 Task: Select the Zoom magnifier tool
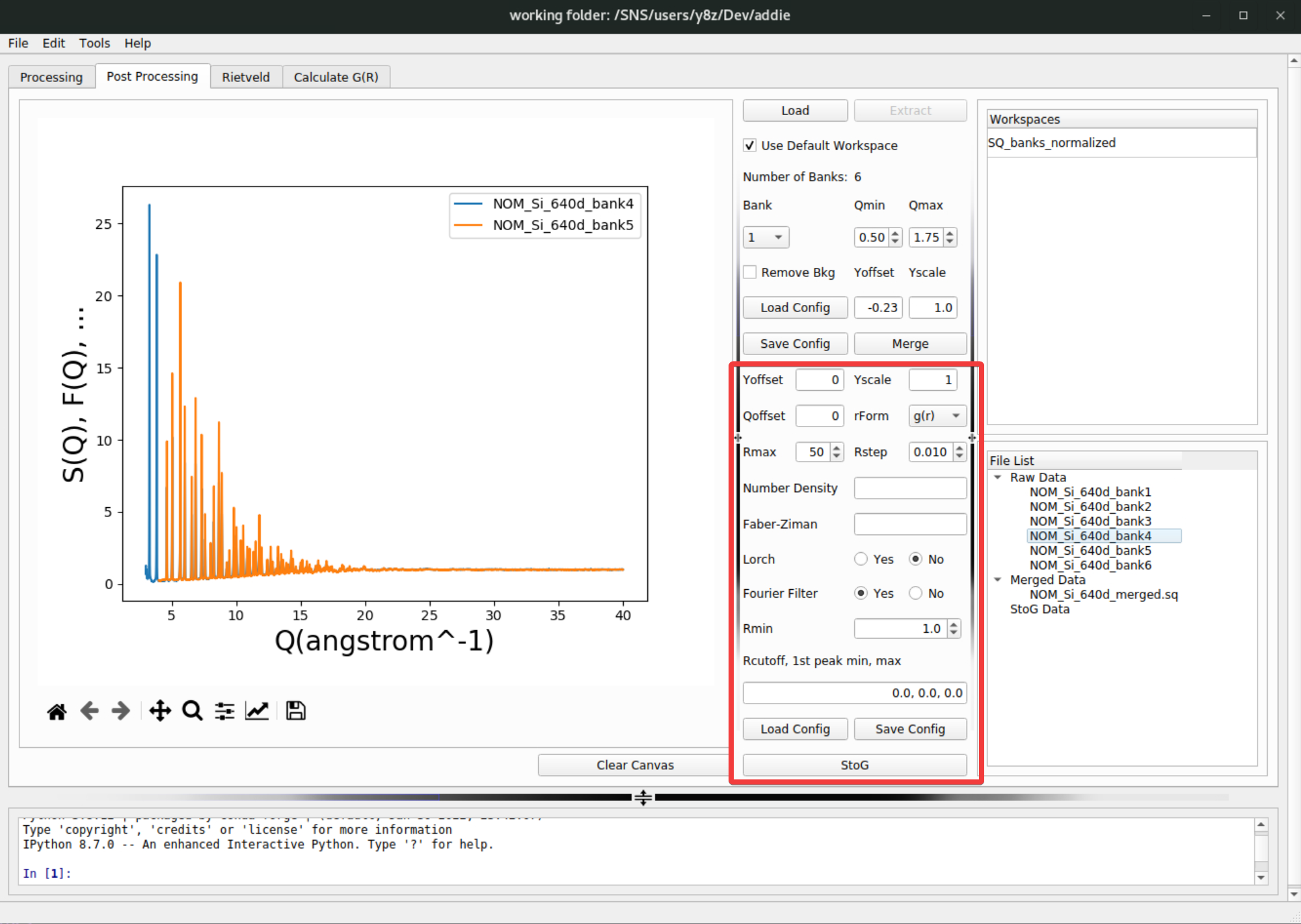192,711
